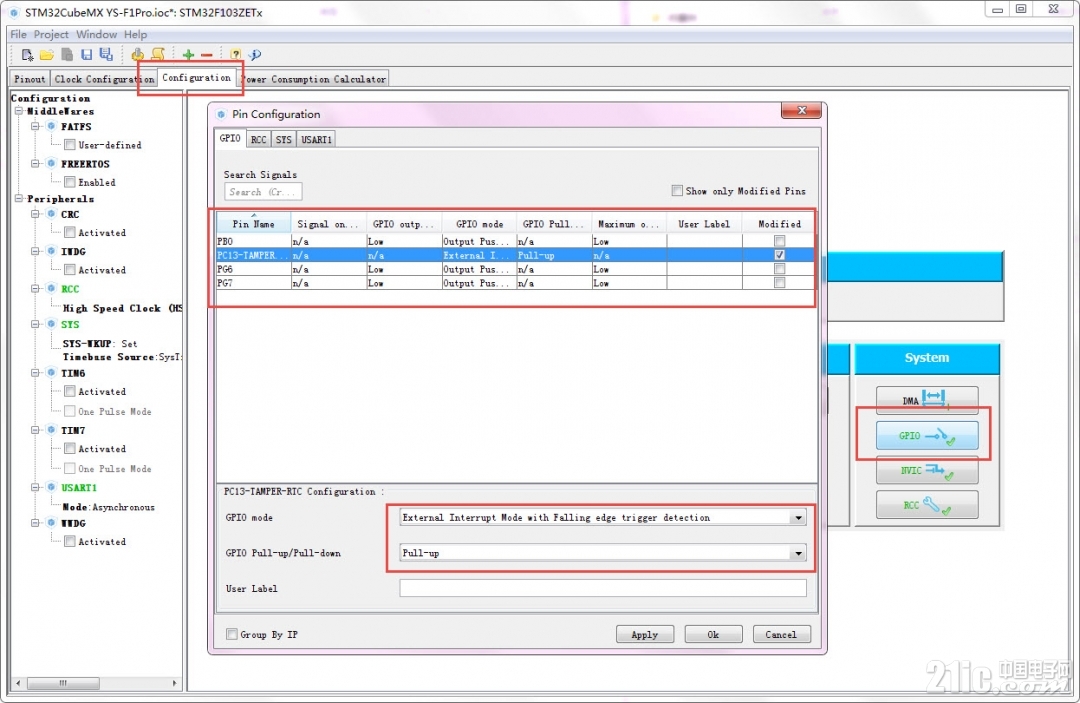Click the FREERTOS component icon in tree
The width and height of the screenshot is (1080, 703).
pyautogui.click(x=51, y=164)
